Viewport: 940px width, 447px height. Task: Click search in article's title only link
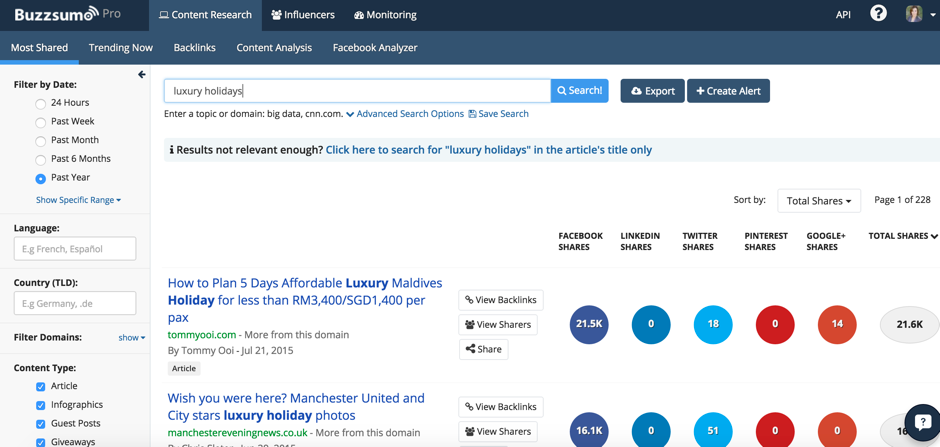click(x=489, y=150)
